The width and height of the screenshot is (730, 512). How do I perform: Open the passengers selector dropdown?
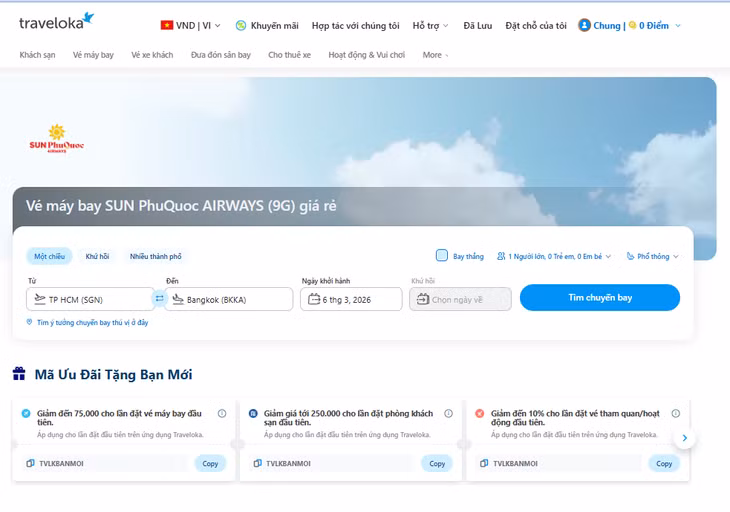(554, 256)
